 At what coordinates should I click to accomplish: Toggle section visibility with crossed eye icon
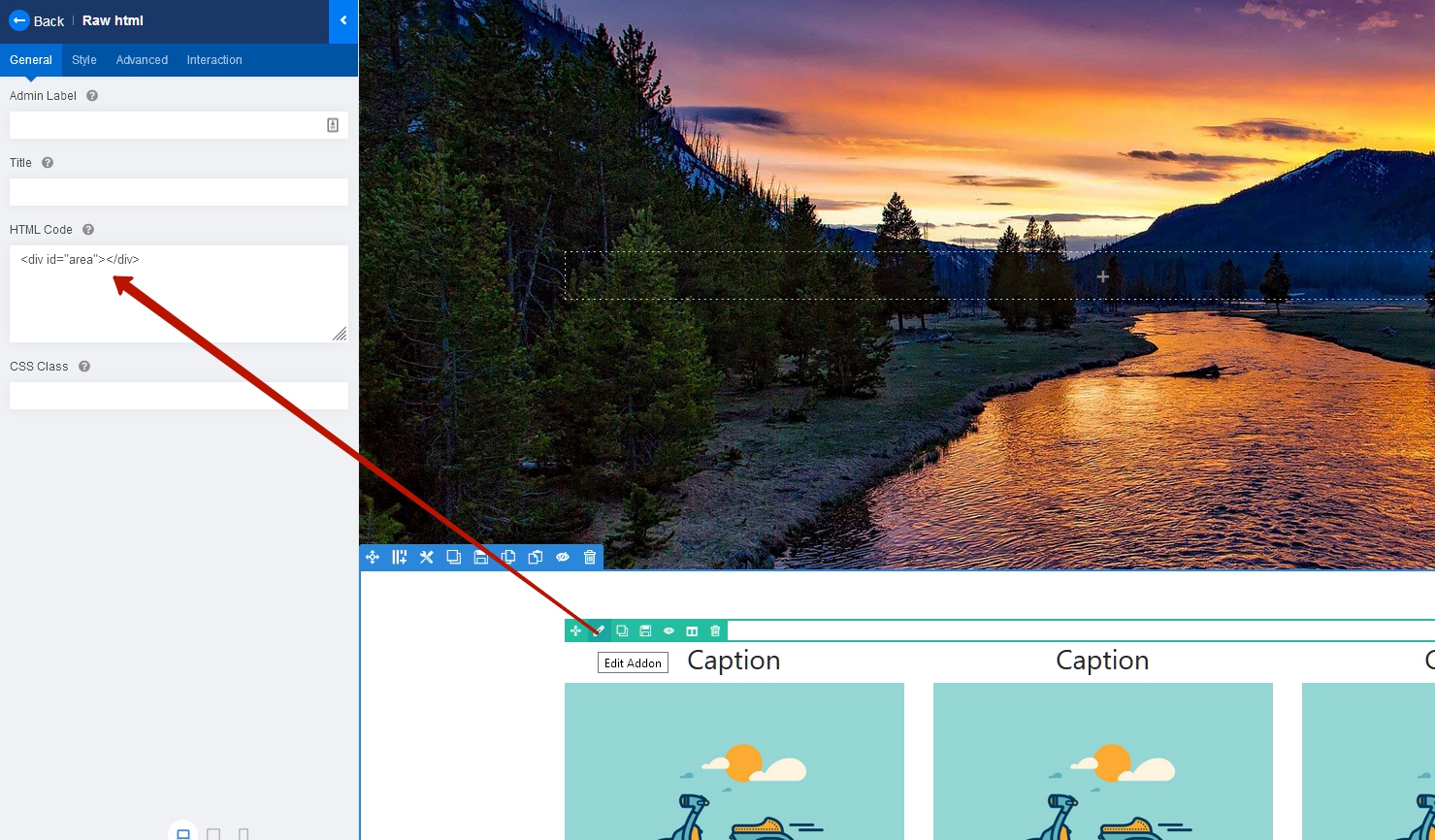(563, 557)
